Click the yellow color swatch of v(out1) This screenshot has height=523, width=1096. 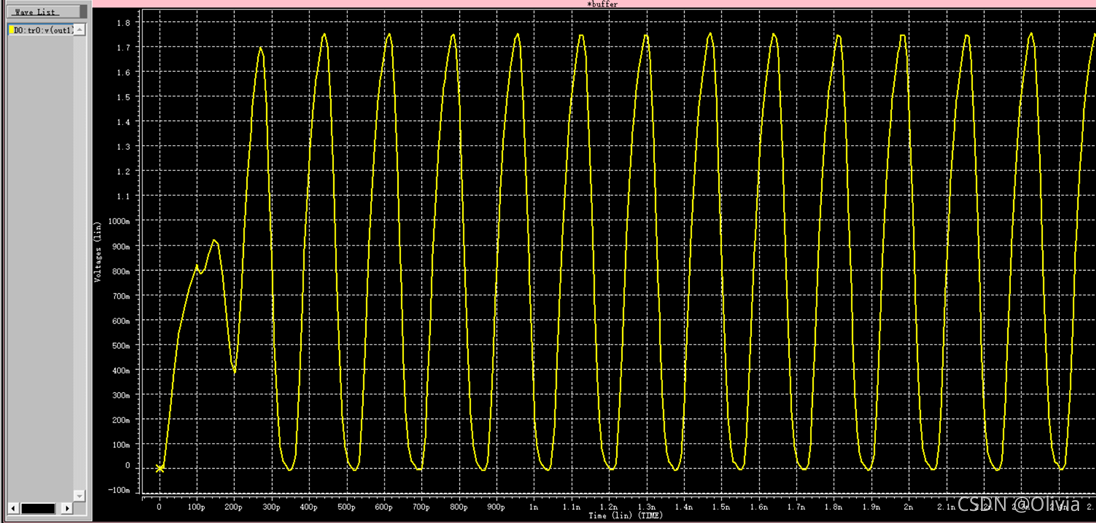tap(10, 29)
